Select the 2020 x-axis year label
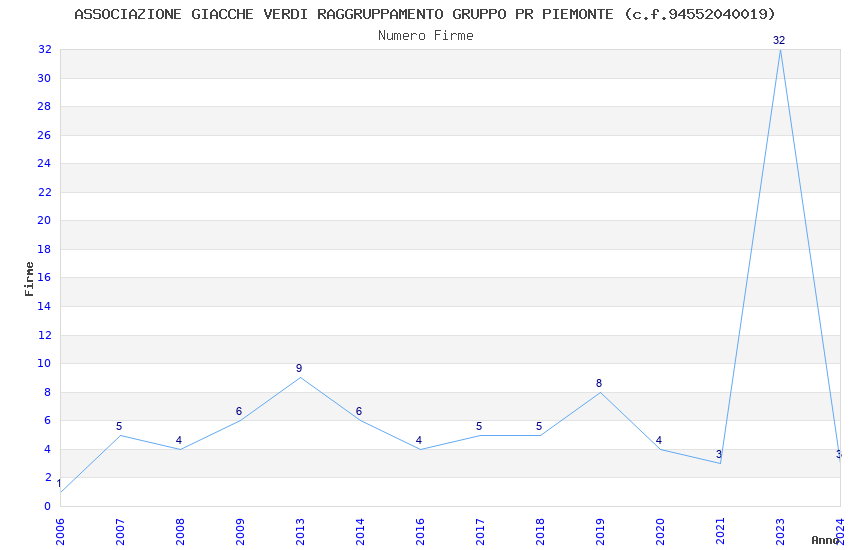The height and width of the screenshot is (550, 850). (660, 532)
